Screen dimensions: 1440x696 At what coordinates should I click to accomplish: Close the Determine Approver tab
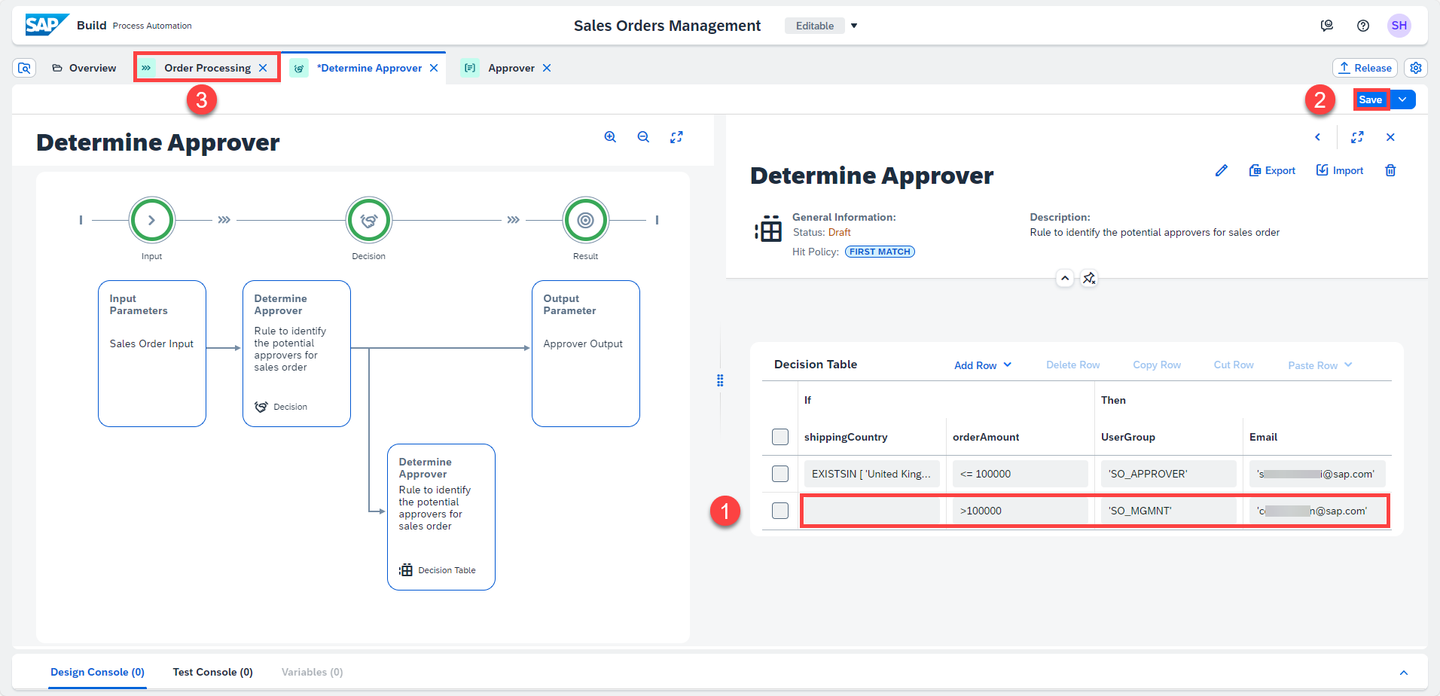pos(434,68)
